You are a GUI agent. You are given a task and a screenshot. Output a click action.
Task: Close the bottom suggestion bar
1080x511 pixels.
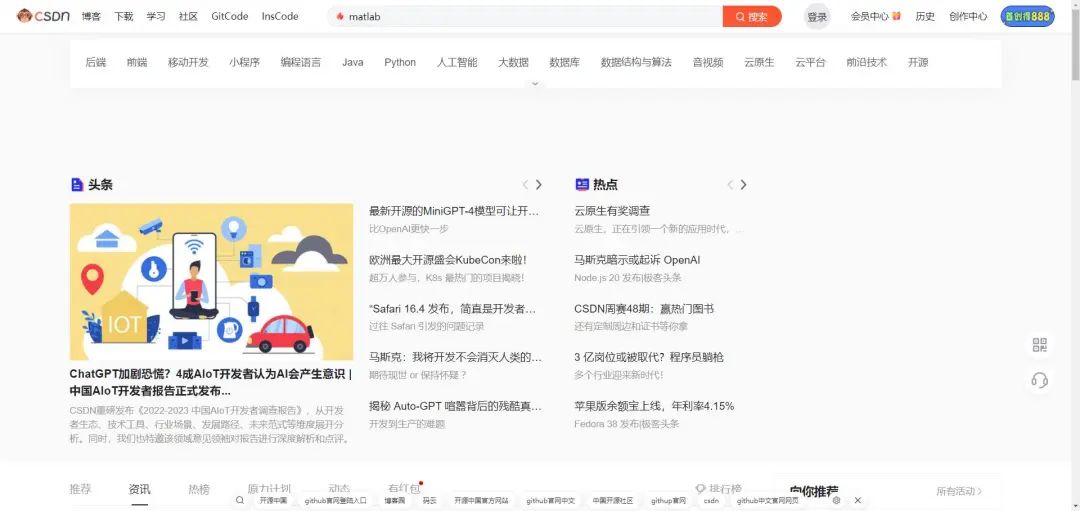click(858, 500)
